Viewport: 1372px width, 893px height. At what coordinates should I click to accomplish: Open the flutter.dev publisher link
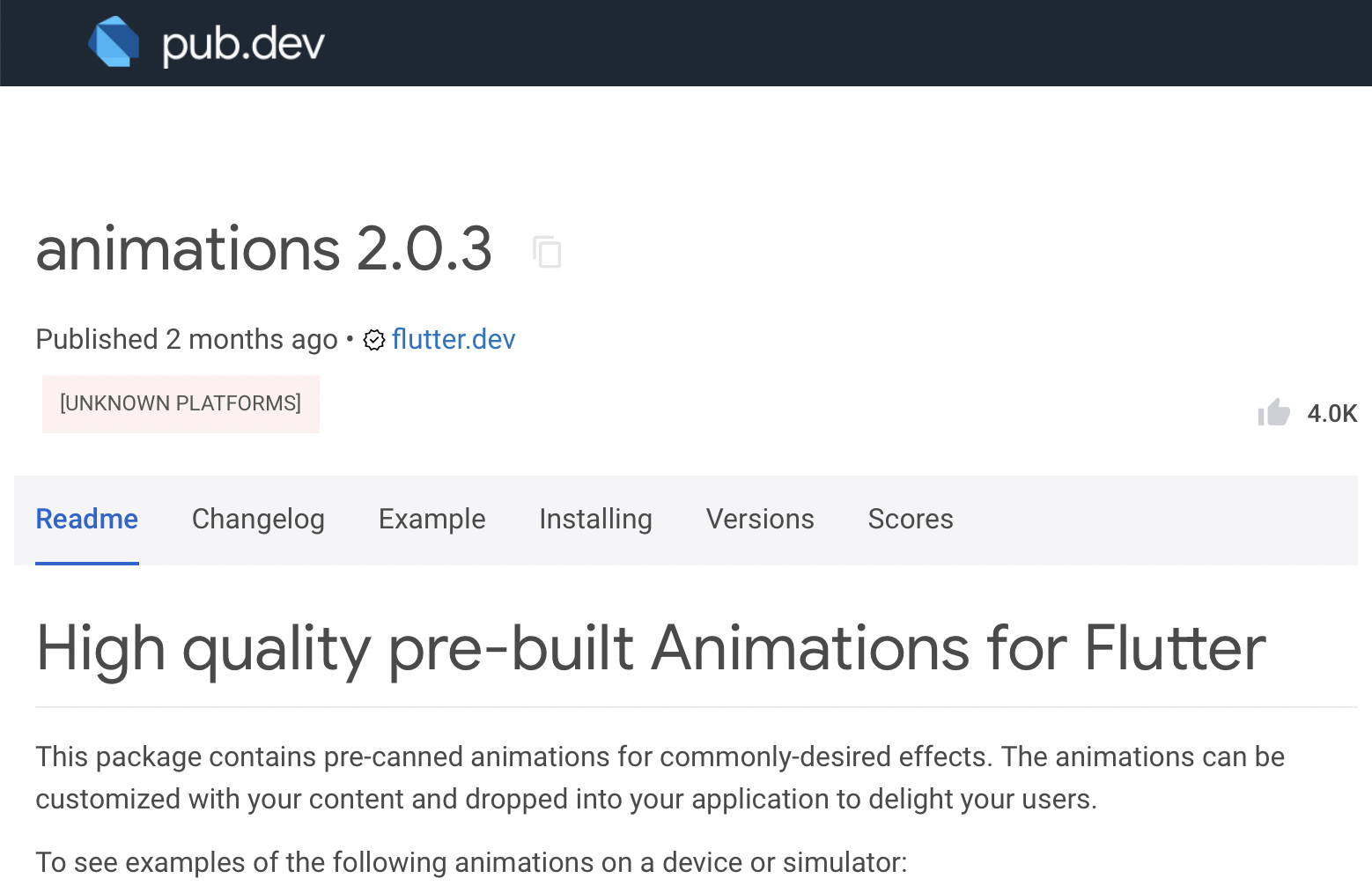coord(454,340)
